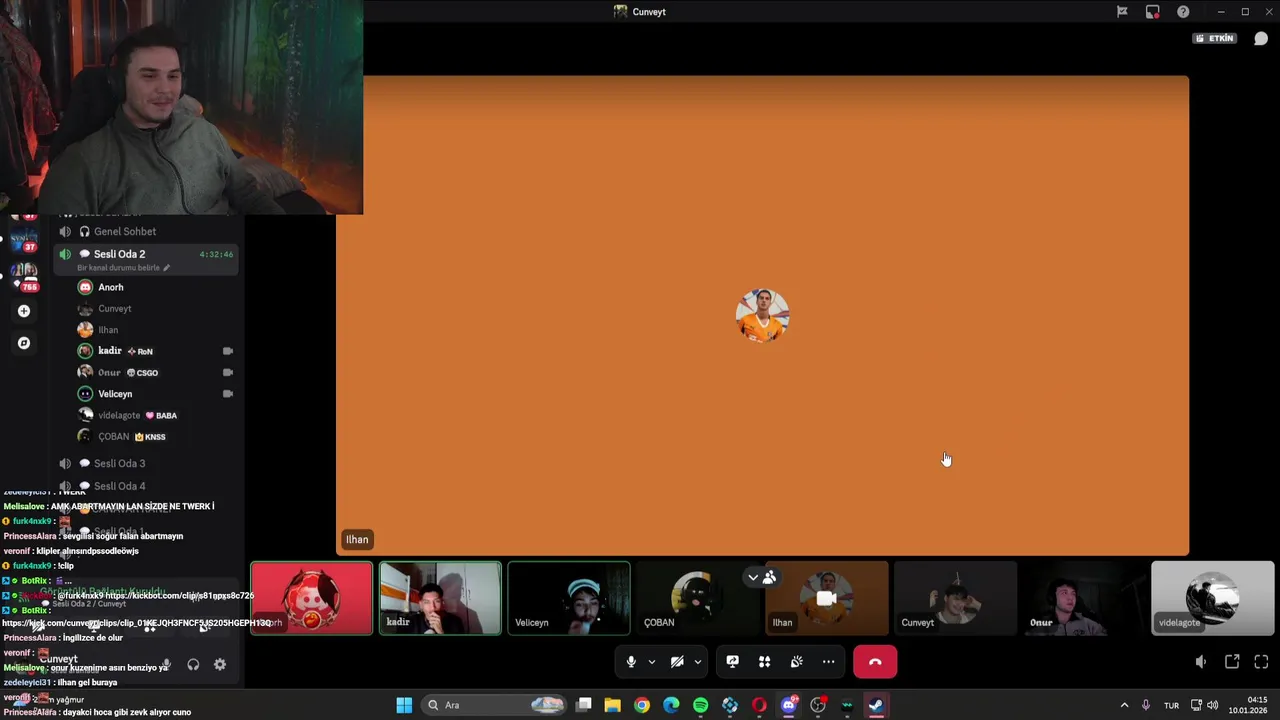Open user settings gear icon
Image resolution: width=1280 pixels, height=720 pixels.
click(220, 665)
